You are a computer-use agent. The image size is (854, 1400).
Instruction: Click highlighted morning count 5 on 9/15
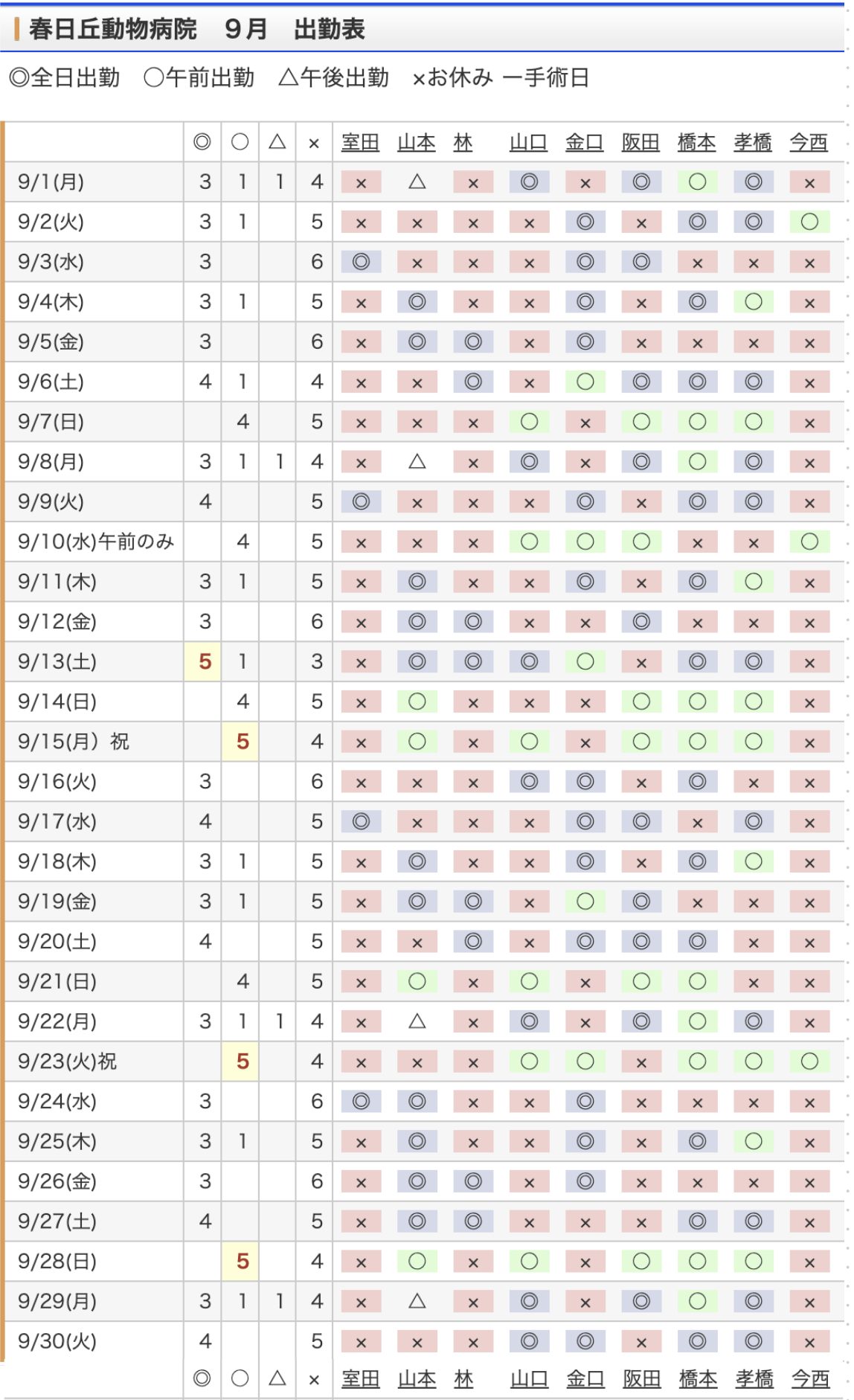pos(240,741)
